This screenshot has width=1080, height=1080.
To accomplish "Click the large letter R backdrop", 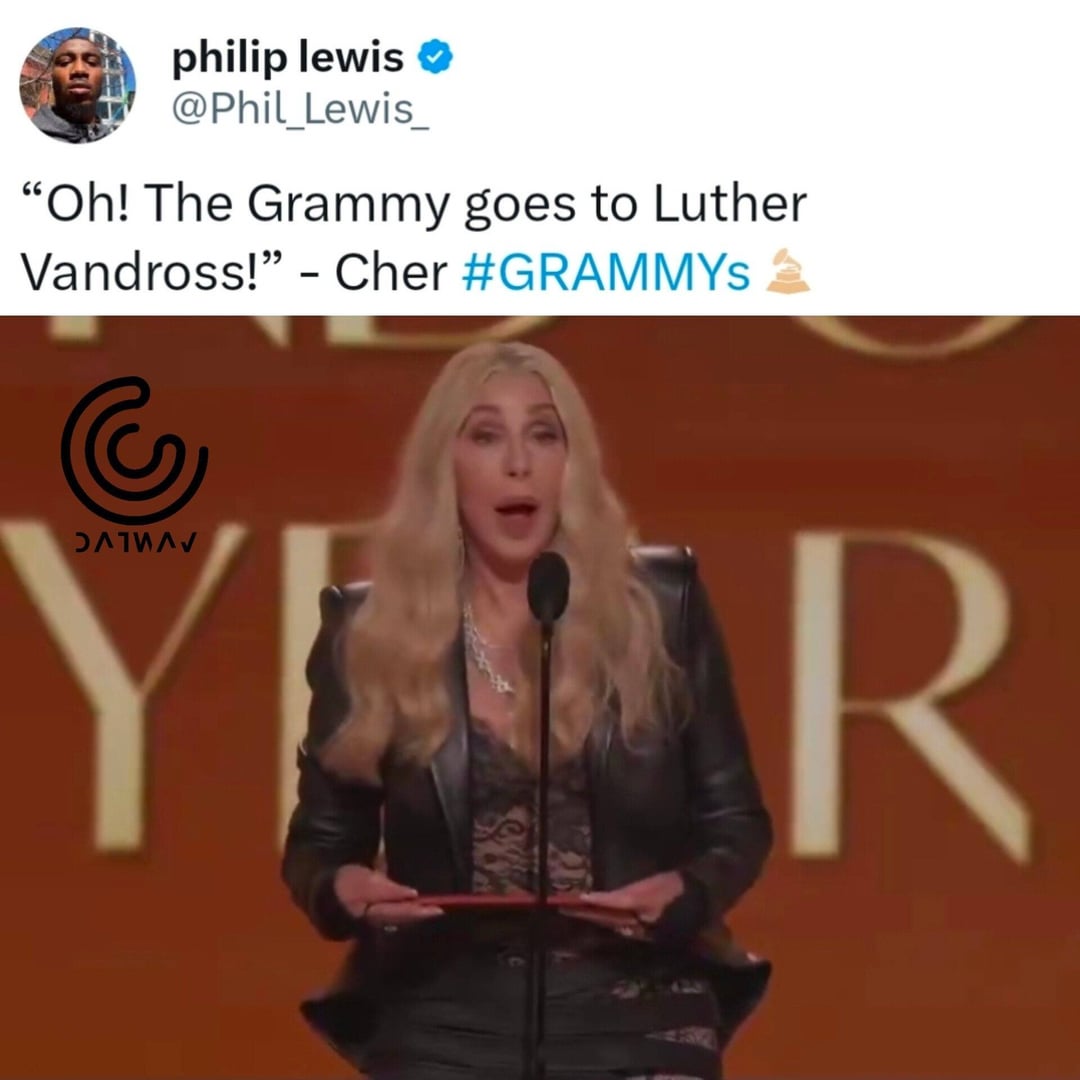I will pos(911,696).
